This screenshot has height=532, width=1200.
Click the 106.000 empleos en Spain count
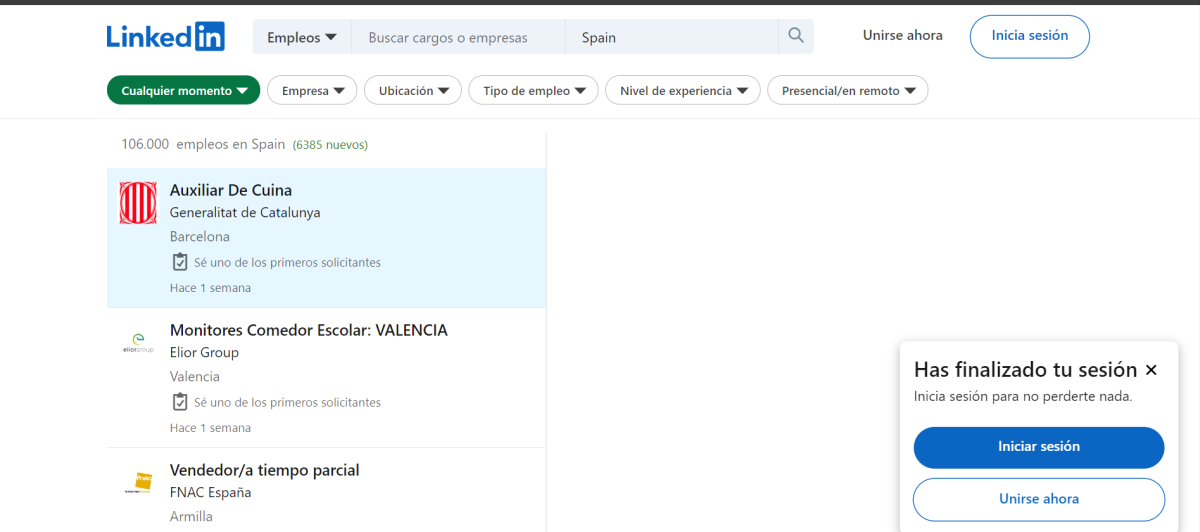[203, 144]
